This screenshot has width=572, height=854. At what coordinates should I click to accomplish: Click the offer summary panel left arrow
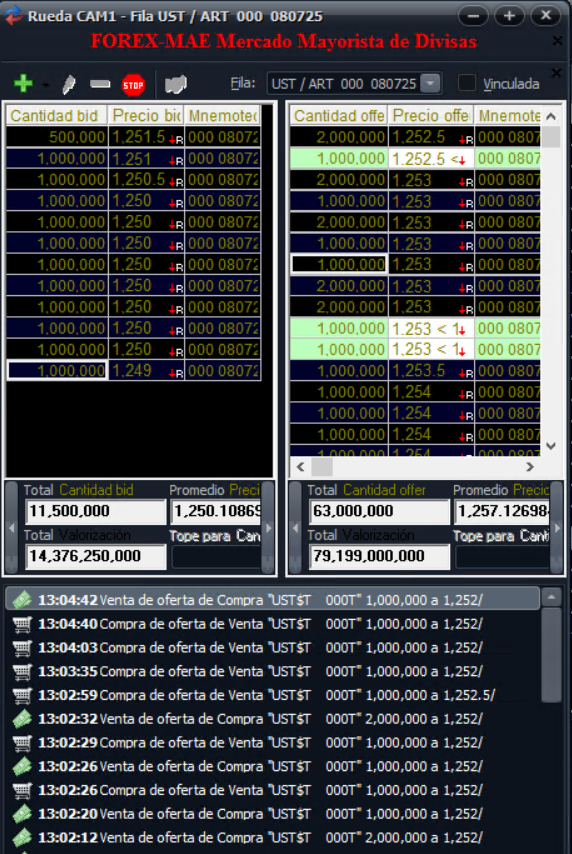295,527
